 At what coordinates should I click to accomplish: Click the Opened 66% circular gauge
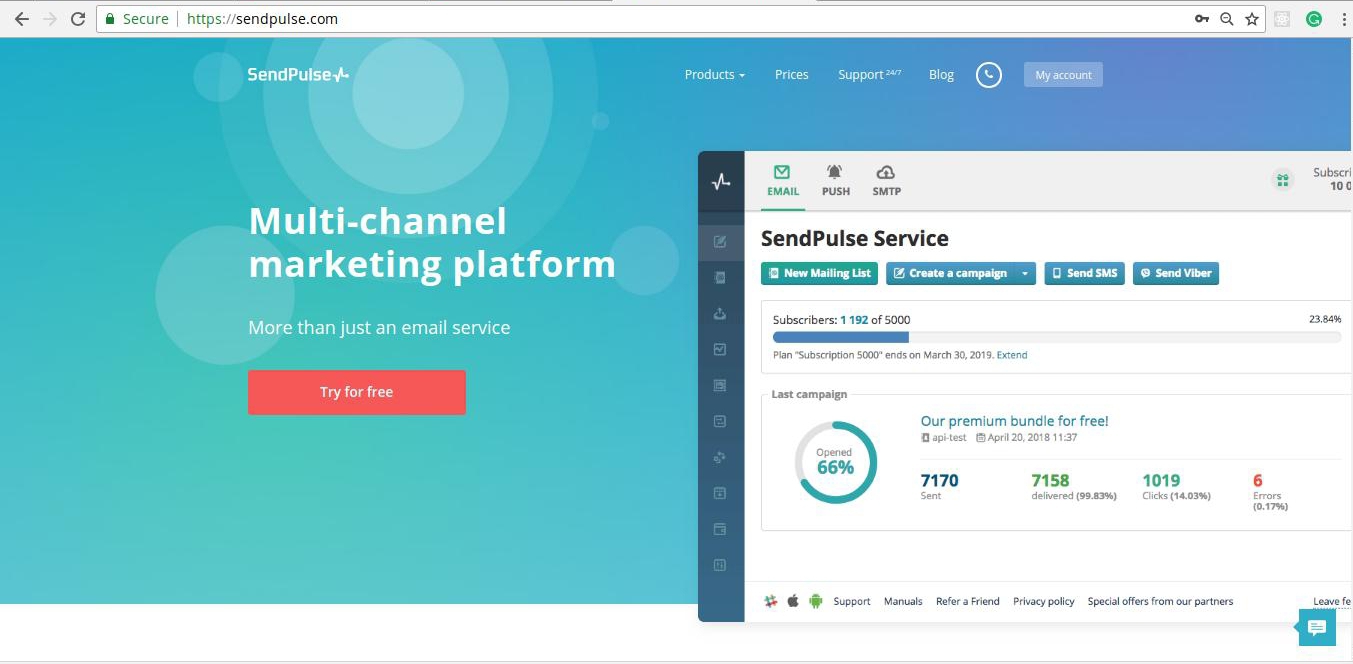click(835, 462)
